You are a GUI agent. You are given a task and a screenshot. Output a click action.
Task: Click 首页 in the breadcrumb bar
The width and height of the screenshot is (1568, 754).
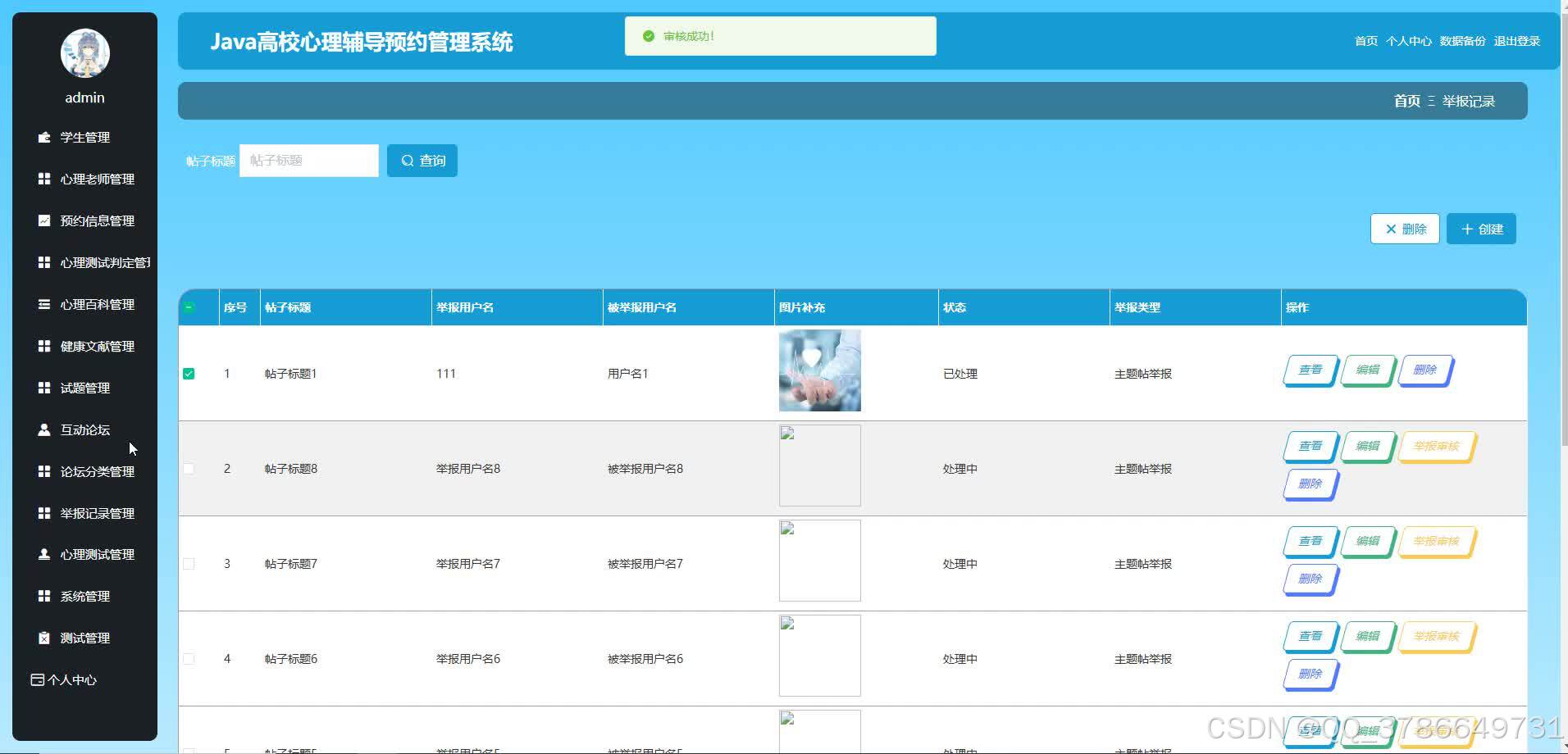pyautogui.click(x=1407, y=101)
